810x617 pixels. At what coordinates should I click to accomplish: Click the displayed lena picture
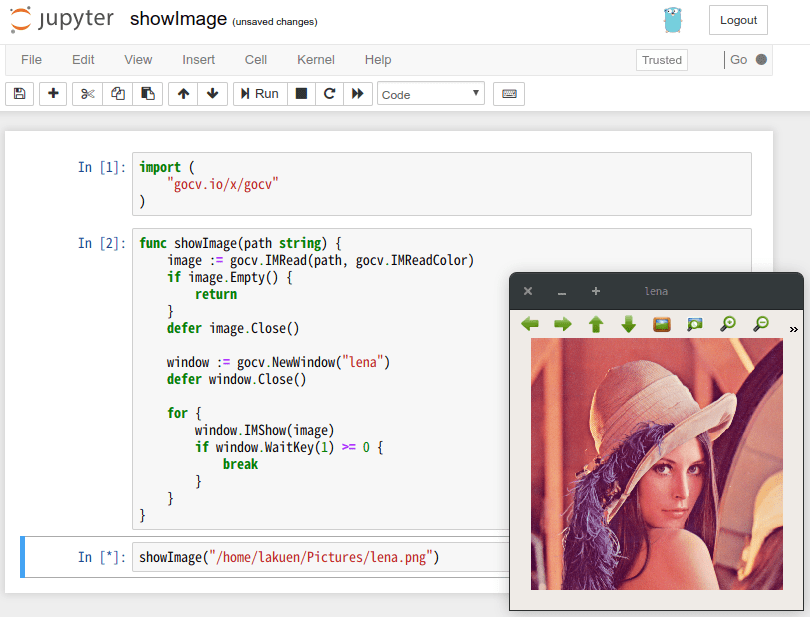tap(657, 464)
